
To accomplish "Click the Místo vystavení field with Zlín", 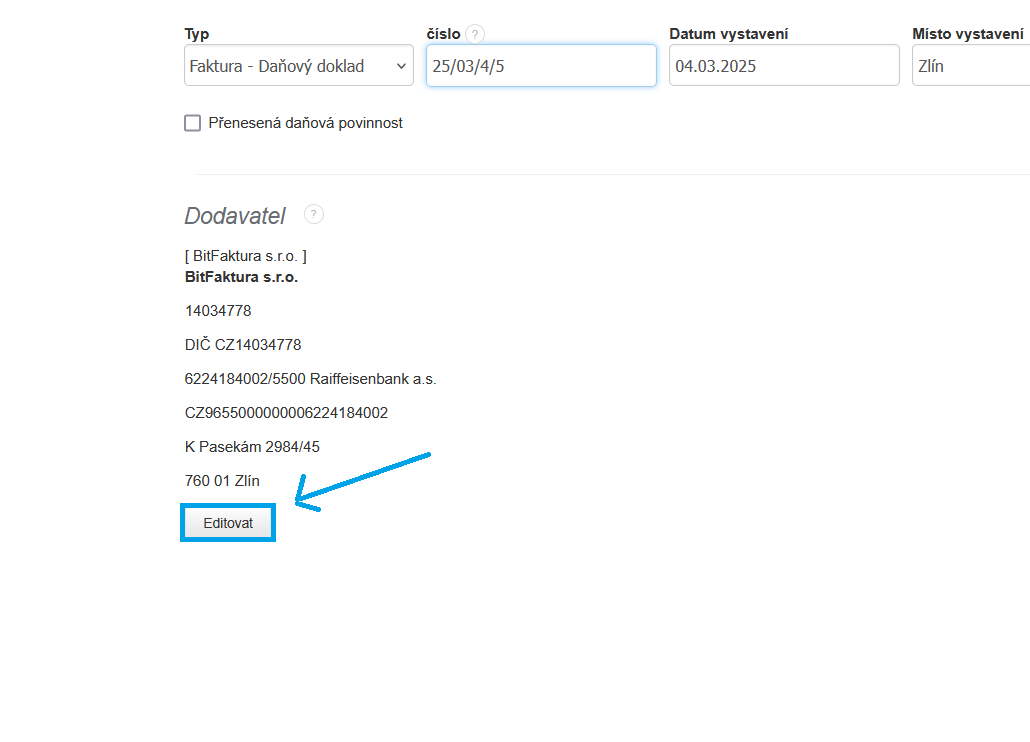I will 970,66.
